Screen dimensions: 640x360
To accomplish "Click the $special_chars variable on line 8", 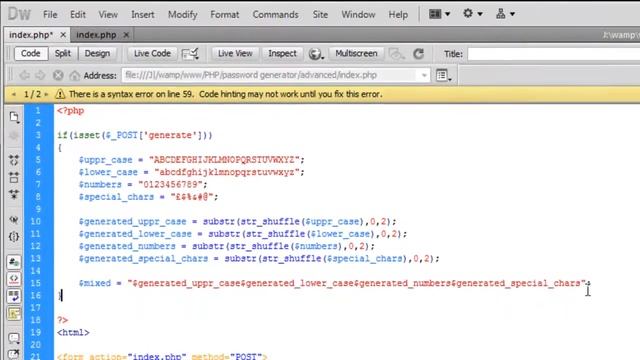I will click(x=116, y=197).
